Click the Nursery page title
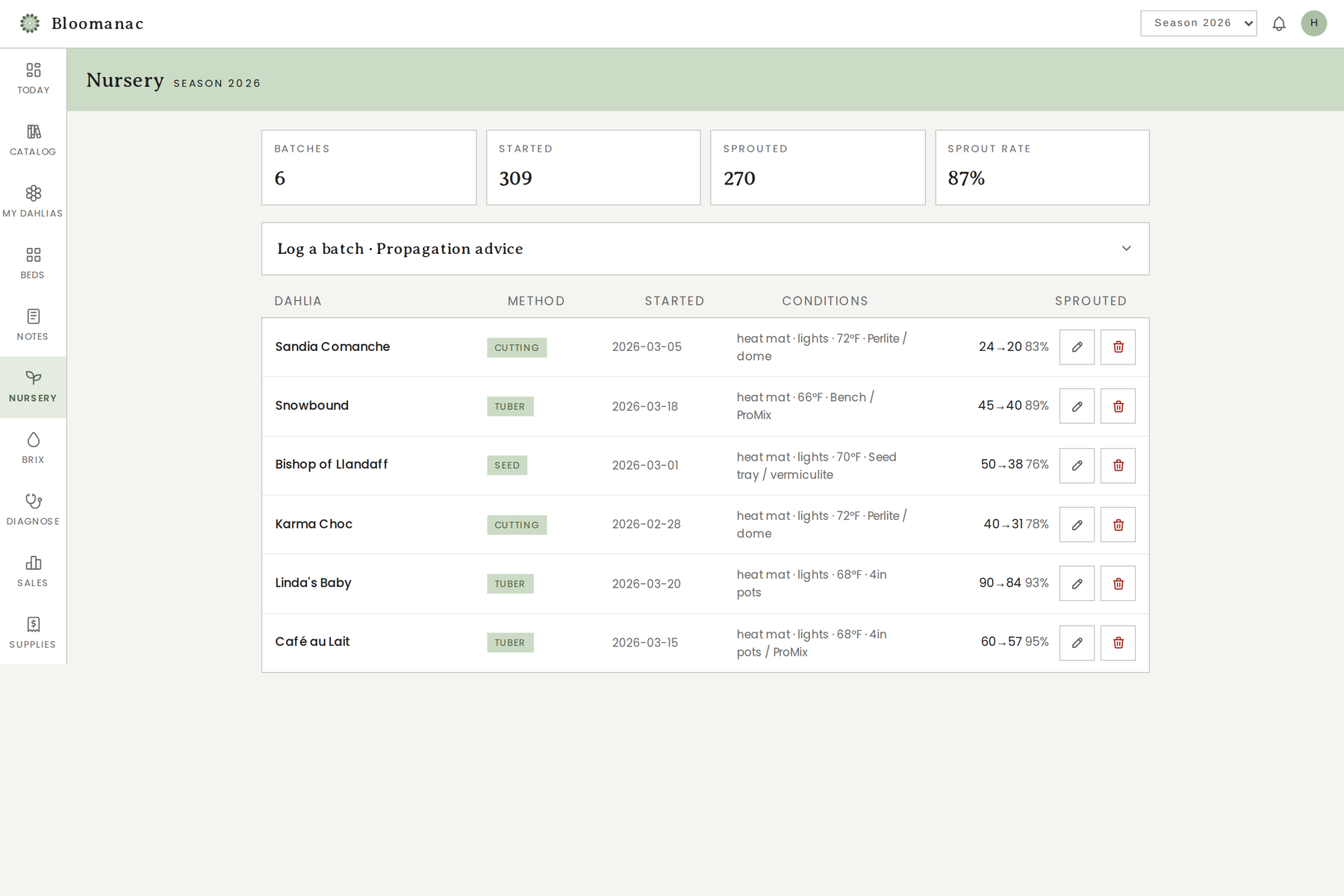Screen dimensions: 1344x896 (x=125, y=80)
